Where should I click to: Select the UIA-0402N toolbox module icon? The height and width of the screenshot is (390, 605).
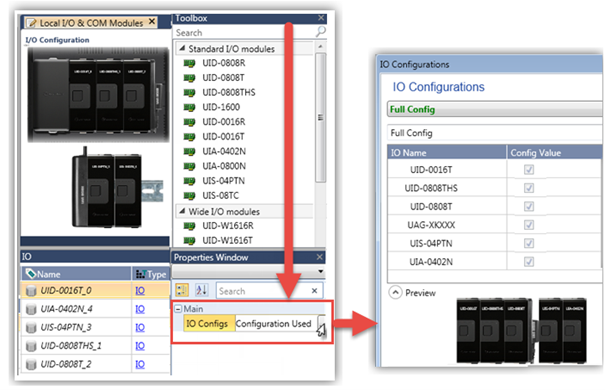[189, 151]
